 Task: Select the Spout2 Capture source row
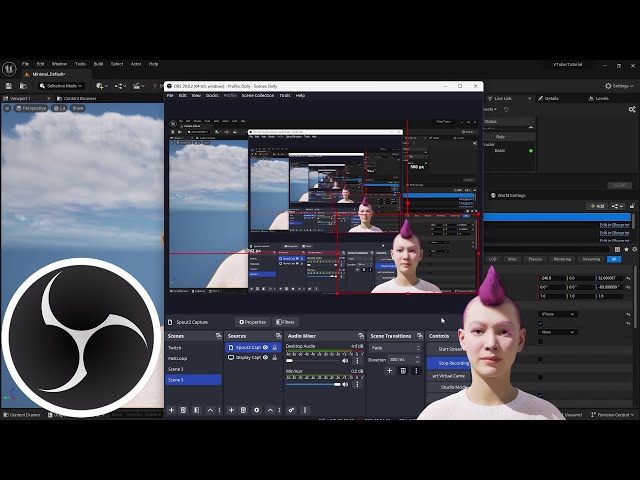253,347
